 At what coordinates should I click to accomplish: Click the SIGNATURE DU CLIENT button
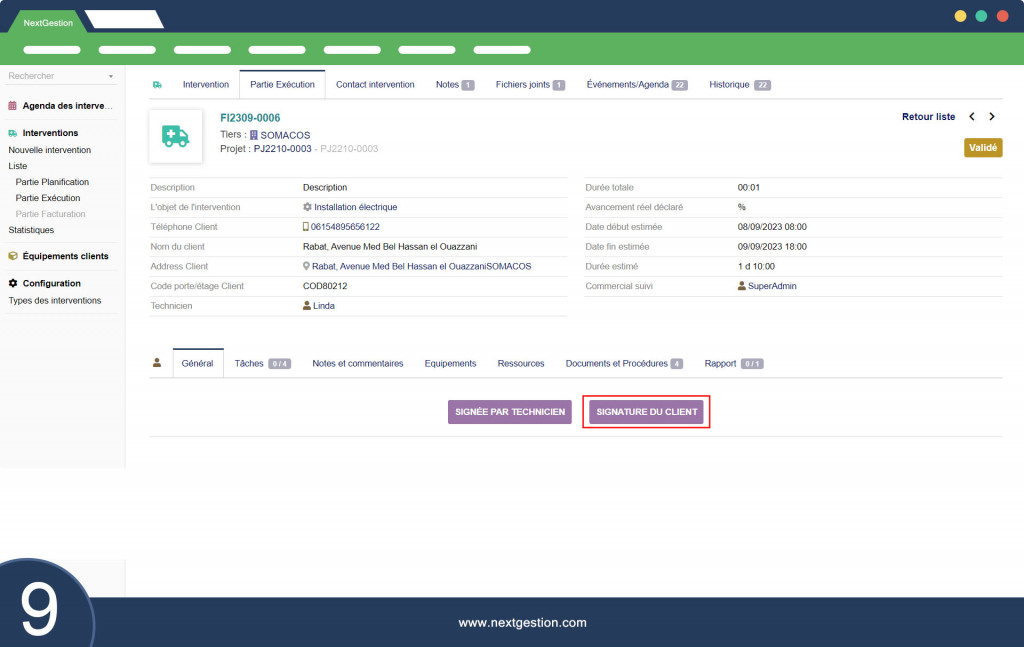coord(647,412)
